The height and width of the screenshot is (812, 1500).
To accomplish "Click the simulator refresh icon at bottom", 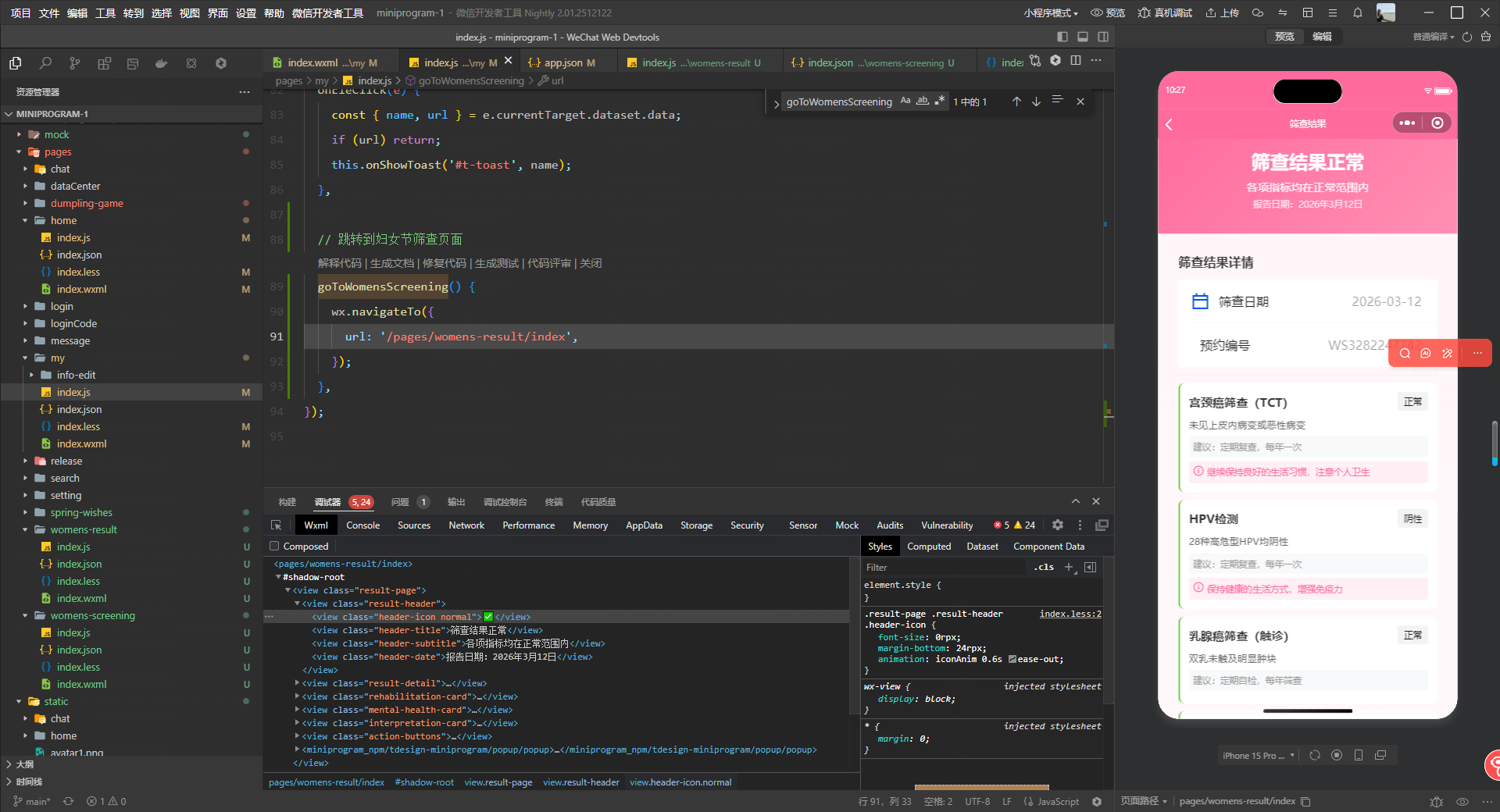I will click(x=1315, y=755).
